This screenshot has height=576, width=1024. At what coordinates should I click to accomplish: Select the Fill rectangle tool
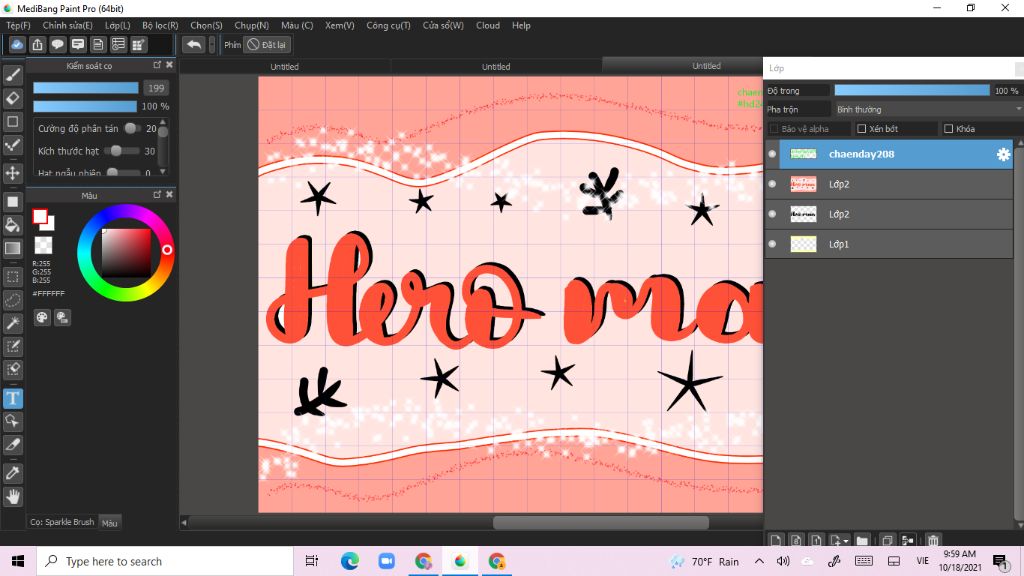[12, 202]
